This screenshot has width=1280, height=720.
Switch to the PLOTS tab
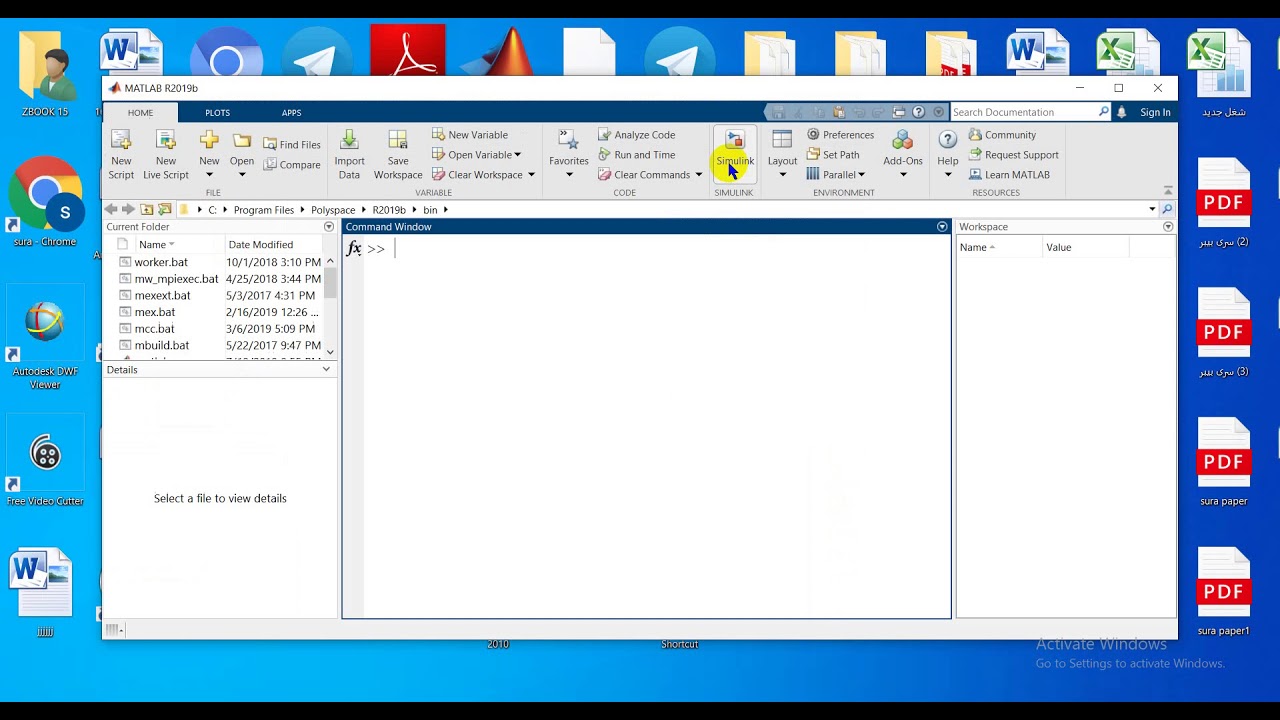(x=217, y=113)
